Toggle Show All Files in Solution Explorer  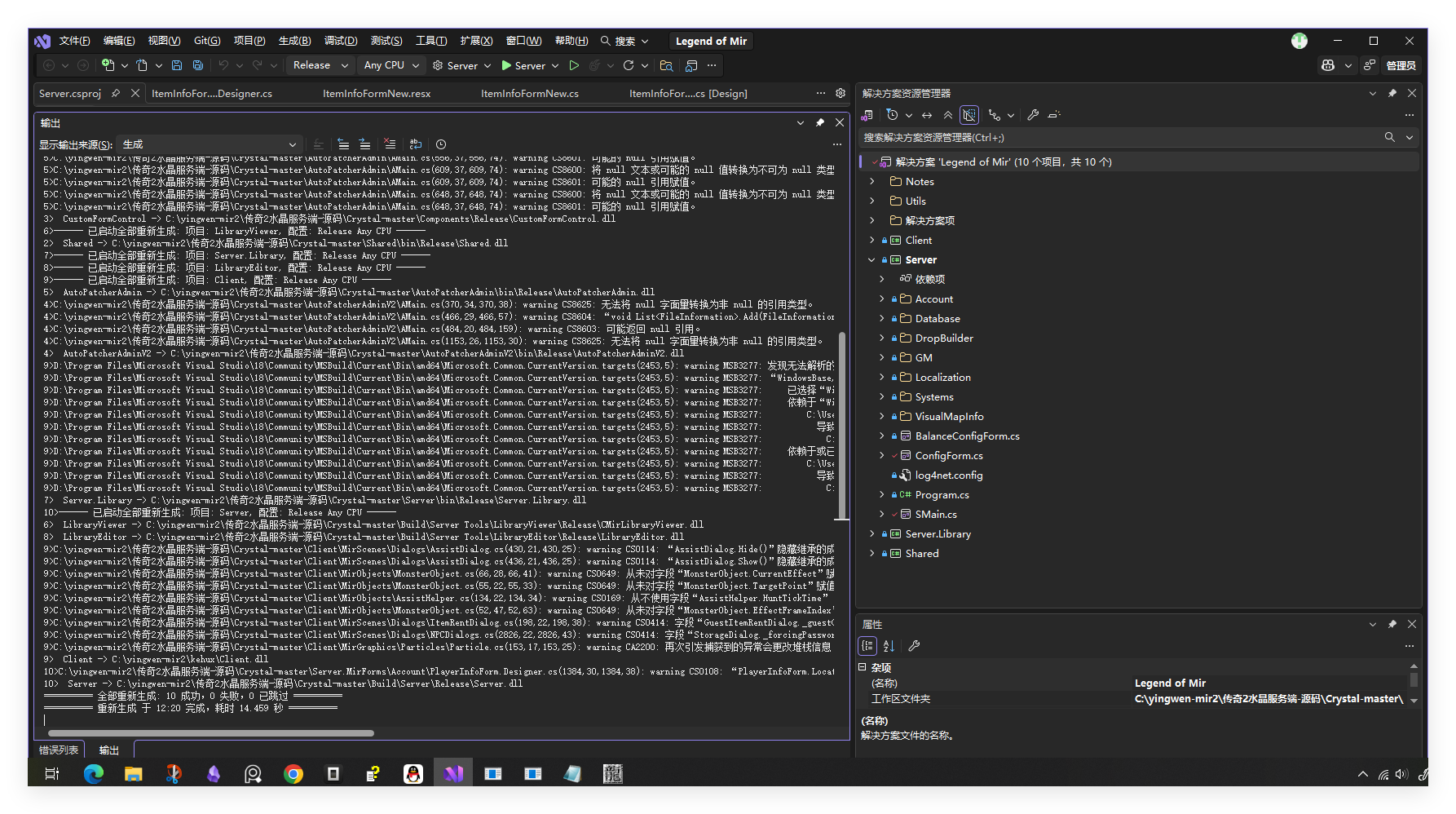pos(968,115)
